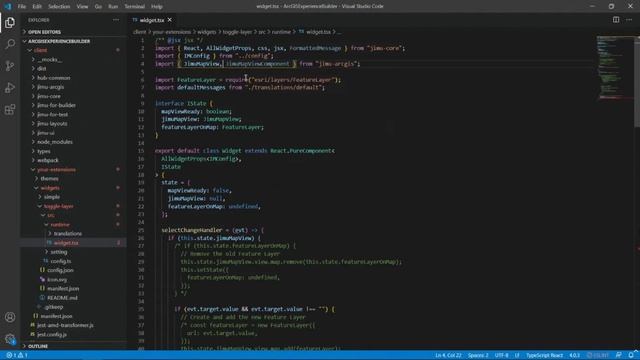Open the Explorer panel ellipsis menu
This screenshot has height=360, width=640.
(x=116, y=20)
